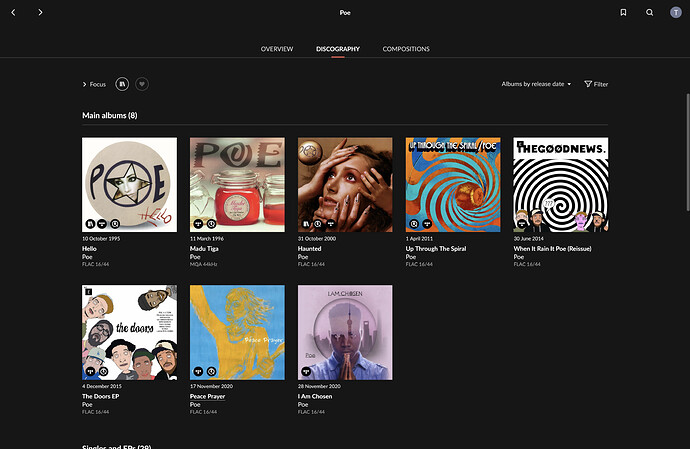This screenshot has width=690, height=449.
Task: Click TIDAL badge on The Doors EP cover
Action: click(x=91, y=372)
